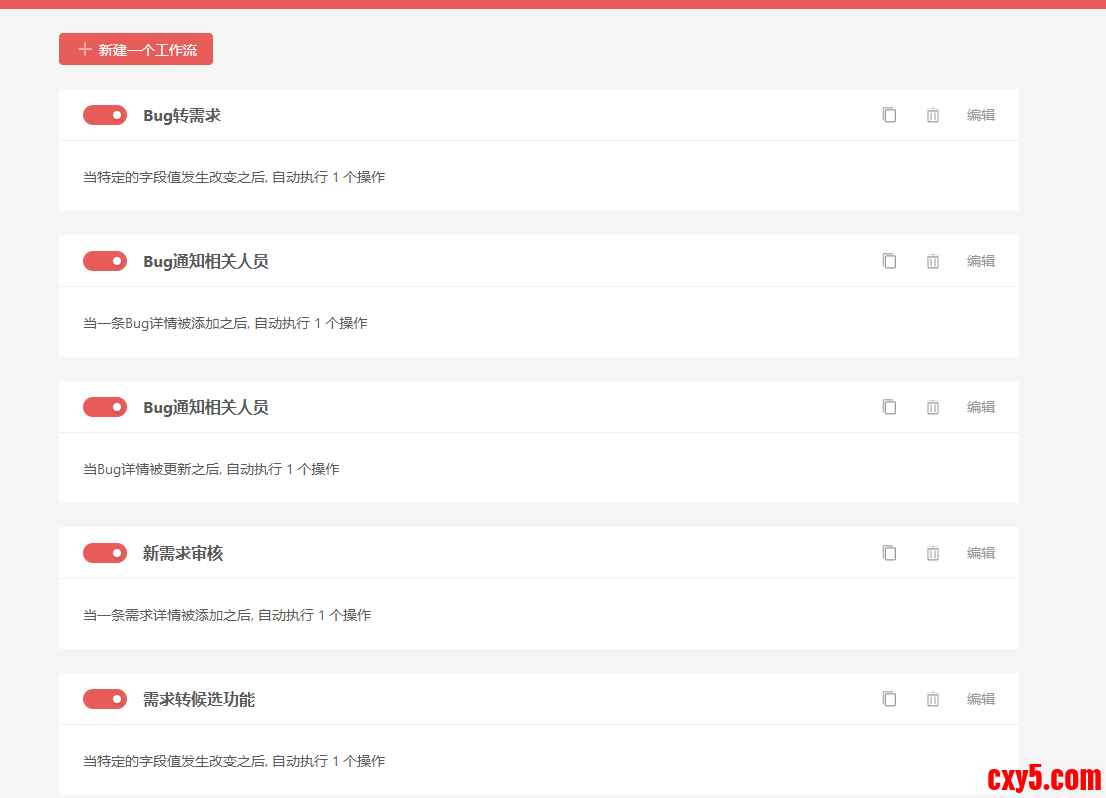Click the plus icon in 新建一个工作流
This screenshot has height=798, width=1106.
[85, 49]
